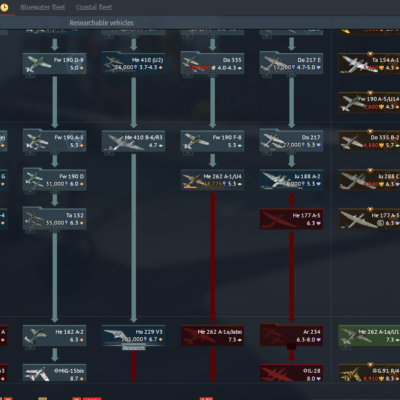Switch to the Bluewater fleet tab
The height and width of the screenshot is (400, 400).
pos(43,7)
